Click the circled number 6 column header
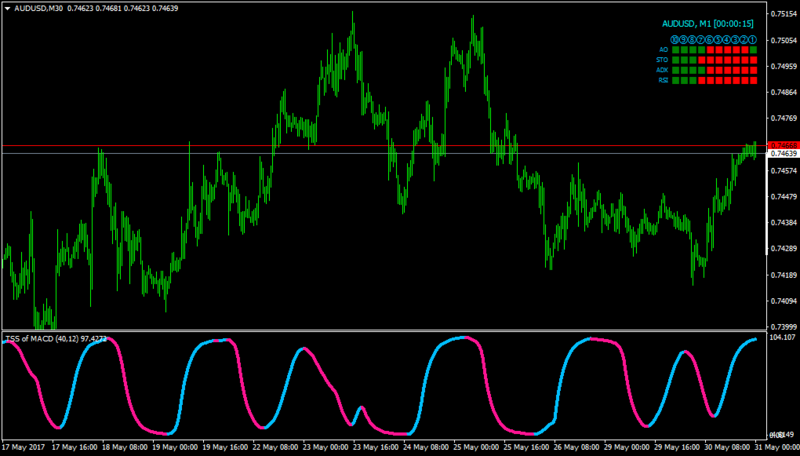This screenshot has width=800, height=456. coord(709,40)
